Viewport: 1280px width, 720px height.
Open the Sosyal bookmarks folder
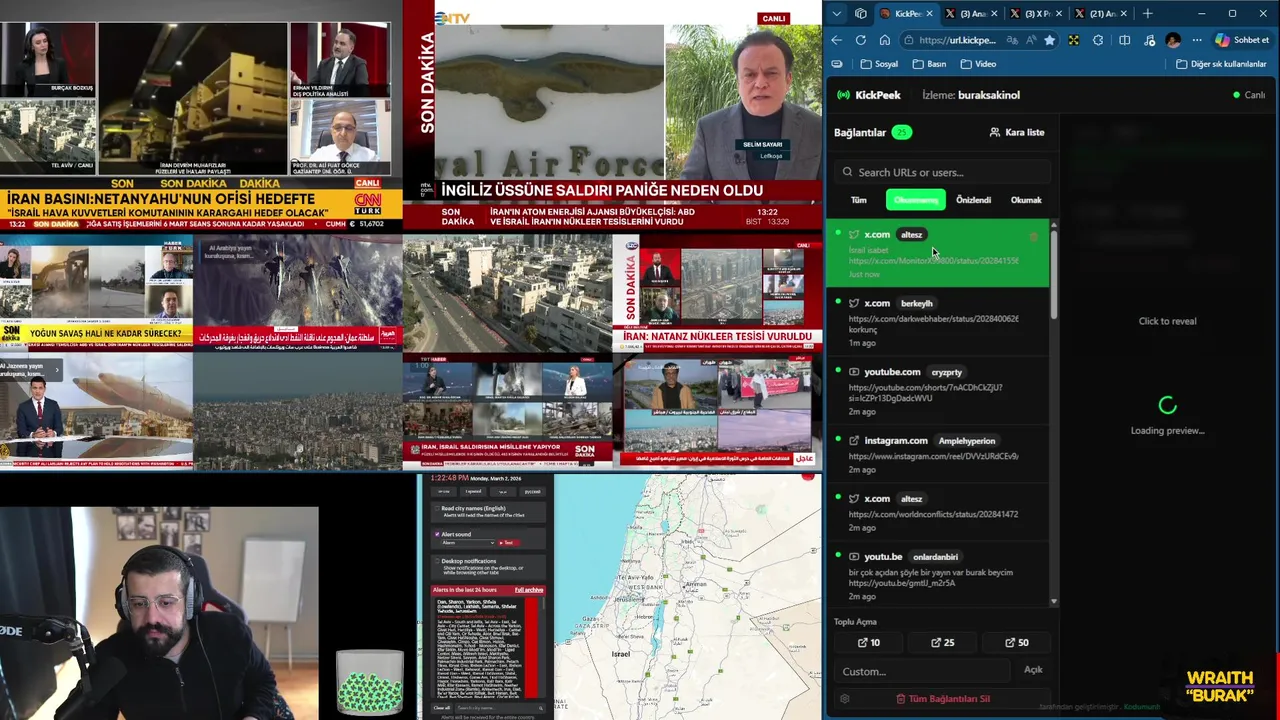(x=879, y=64)
